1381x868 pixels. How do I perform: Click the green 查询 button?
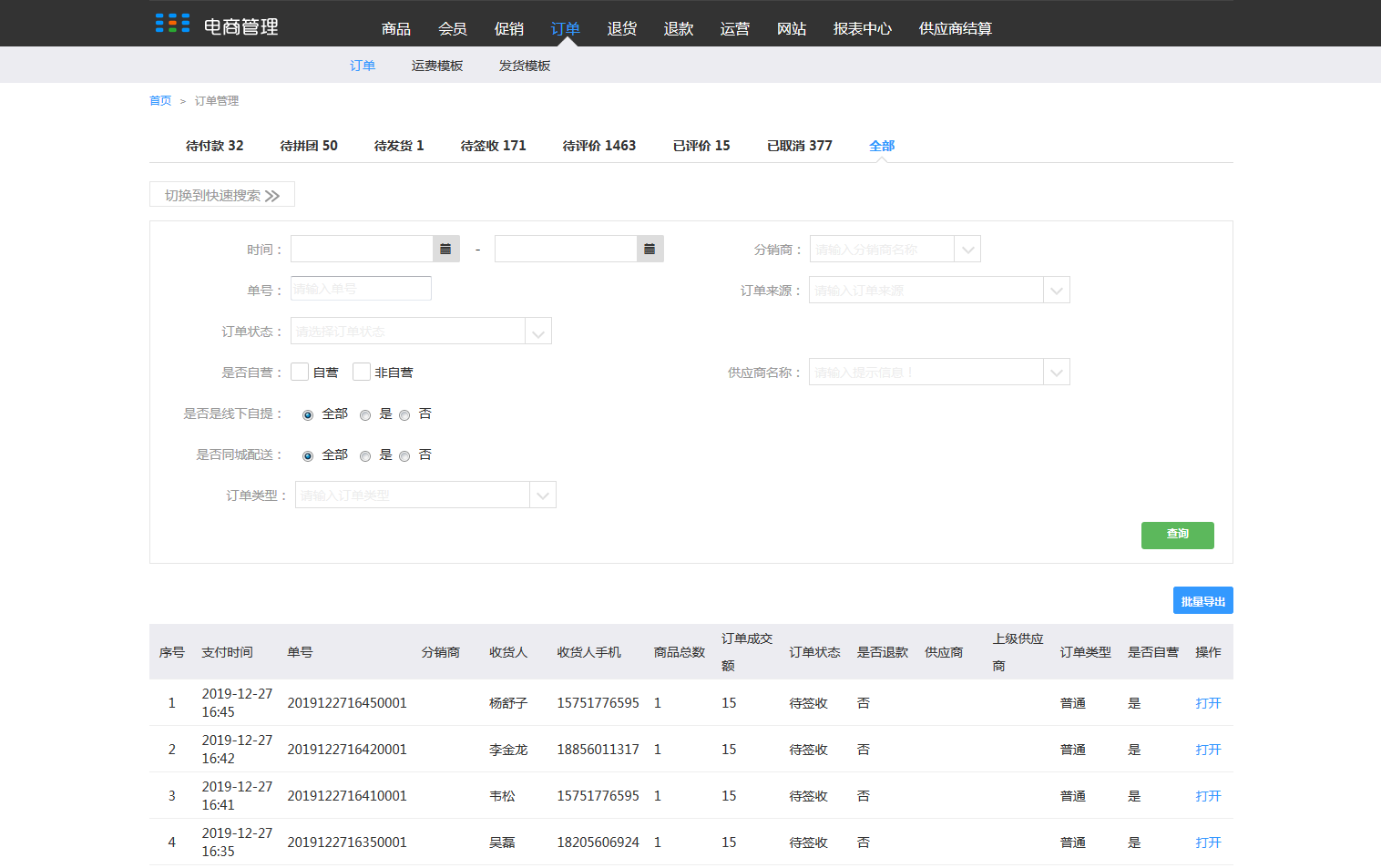1178,536
